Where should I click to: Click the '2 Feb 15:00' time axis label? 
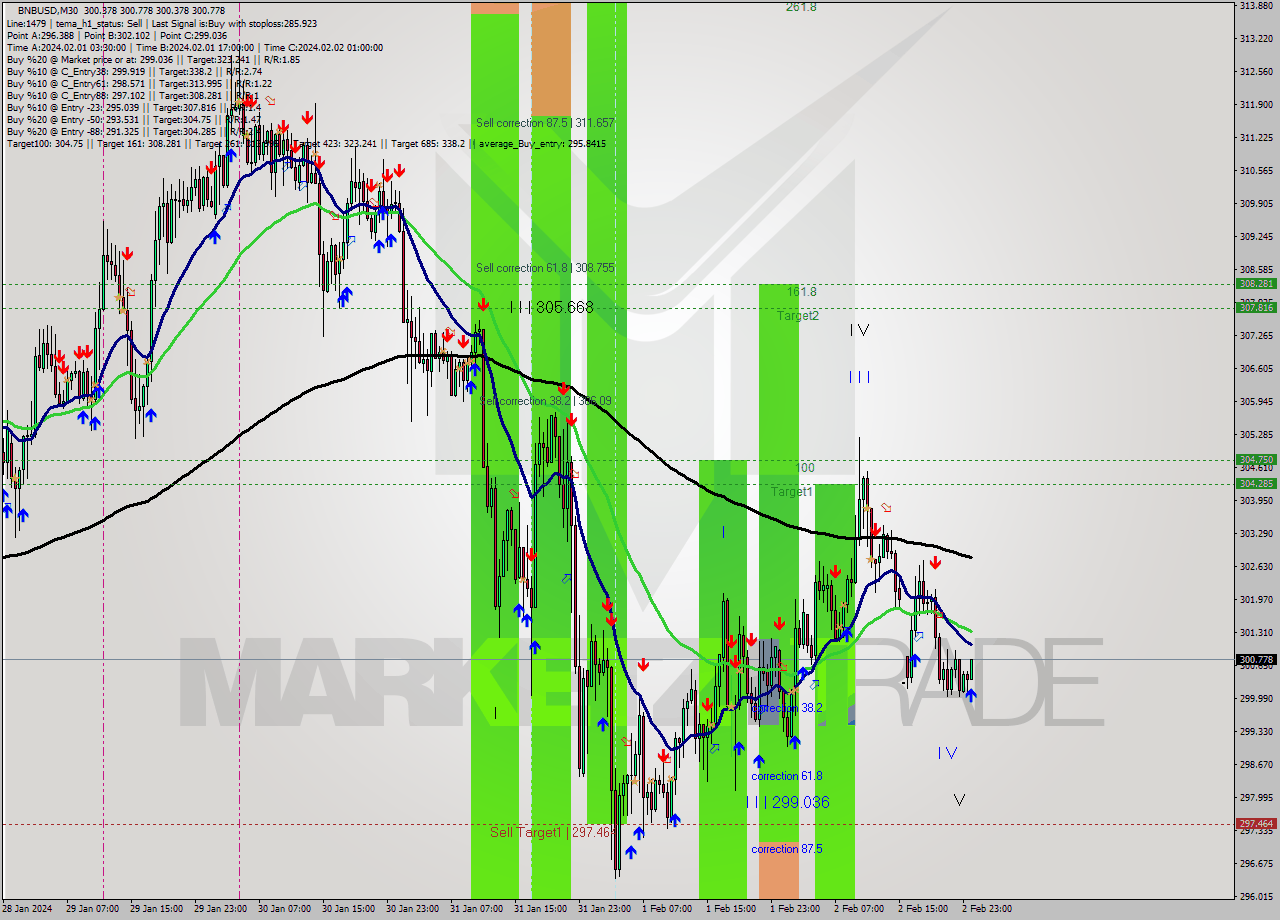[x=923, y=909]
